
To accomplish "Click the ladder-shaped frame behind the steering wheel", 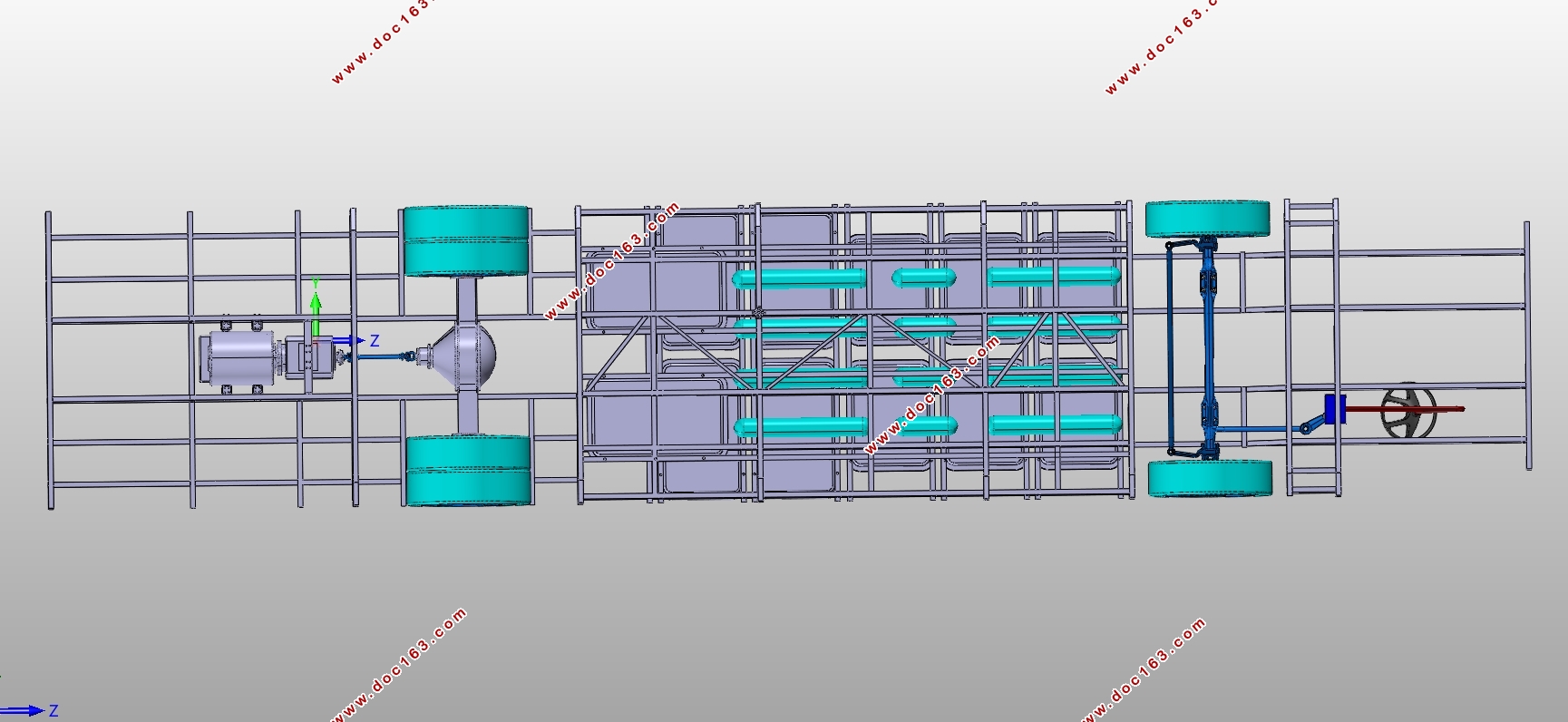I will point(1311,347).
